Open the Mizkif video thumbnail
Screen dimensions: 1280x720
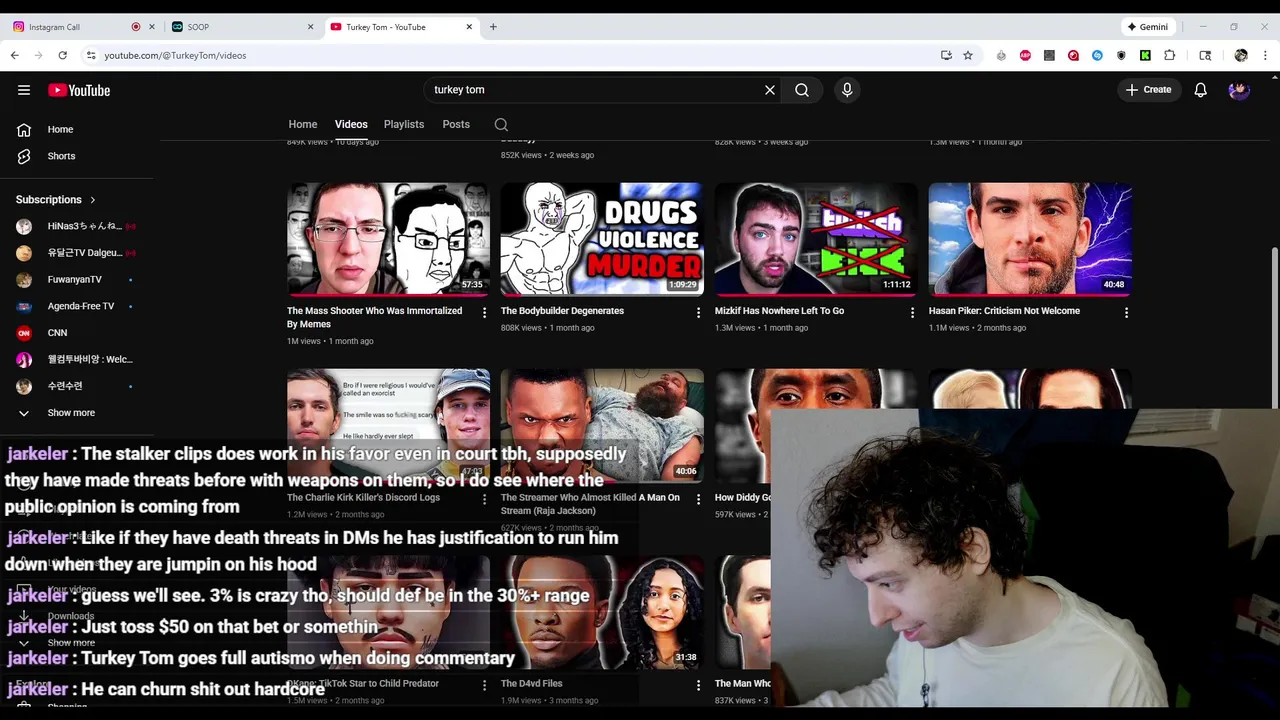click(816, 239)
